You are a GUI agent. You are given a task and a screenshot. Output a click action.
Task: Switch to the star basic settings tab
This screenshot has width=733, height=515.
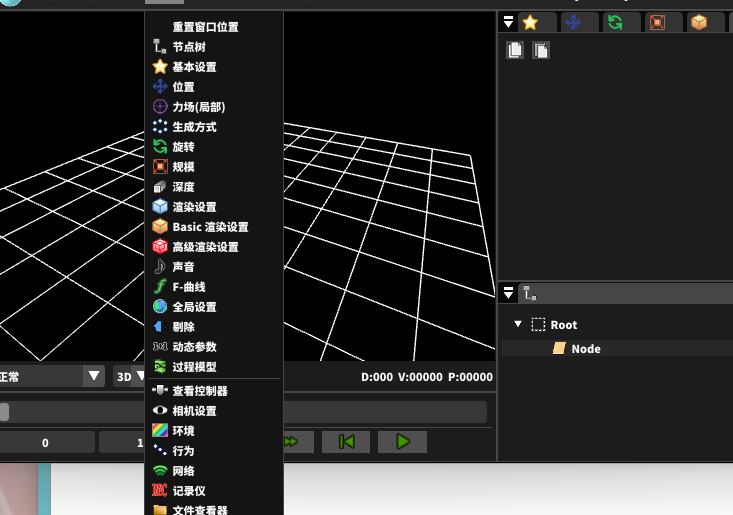click(x=538, y=22)
